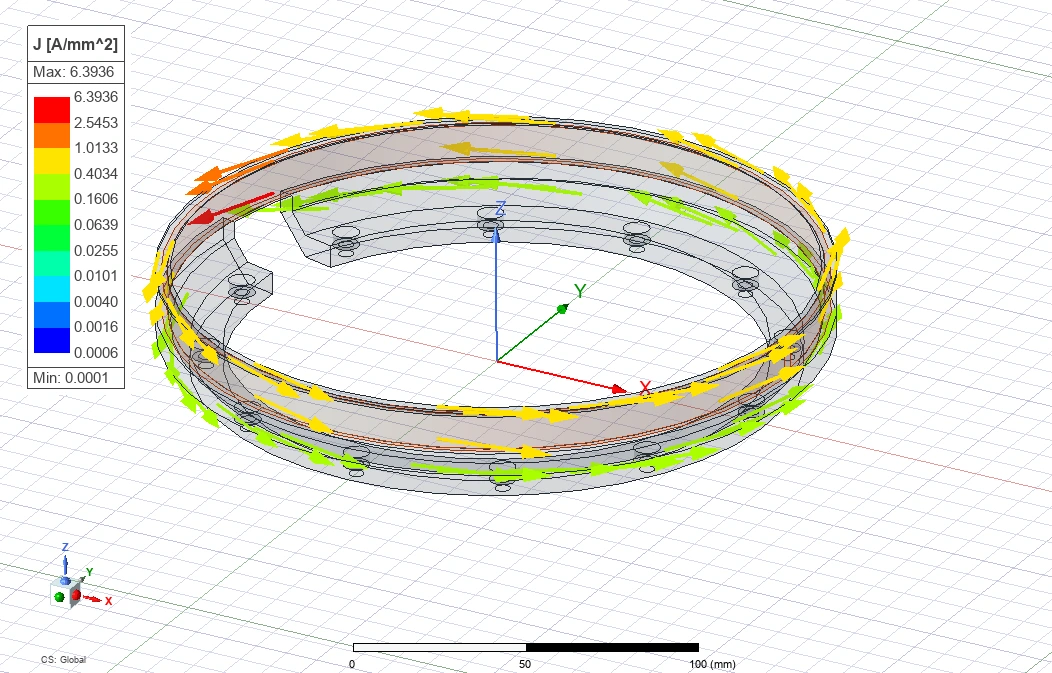Click the CS: Global label
This screenshot has height=673, width=1052.
coord(63,660)
